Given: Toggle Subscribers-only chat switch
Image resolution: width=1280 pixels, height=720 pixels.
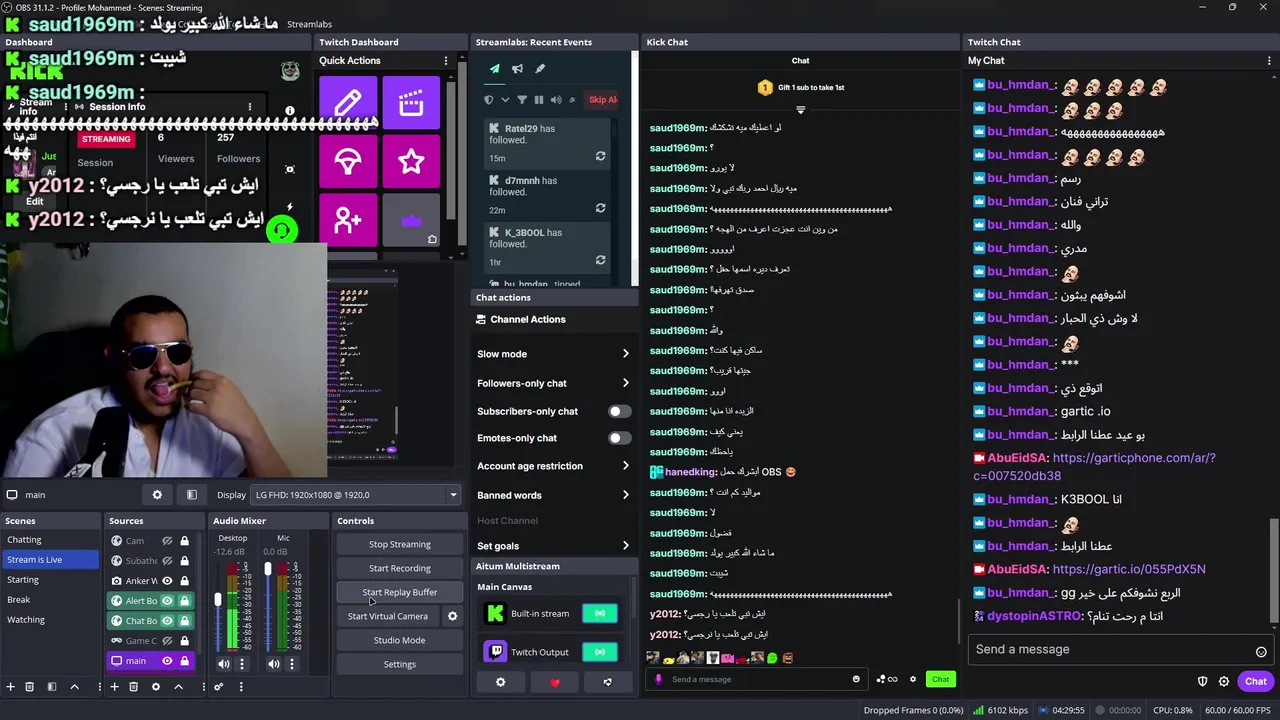Looking at the screenshot, I should click(619, 411).
